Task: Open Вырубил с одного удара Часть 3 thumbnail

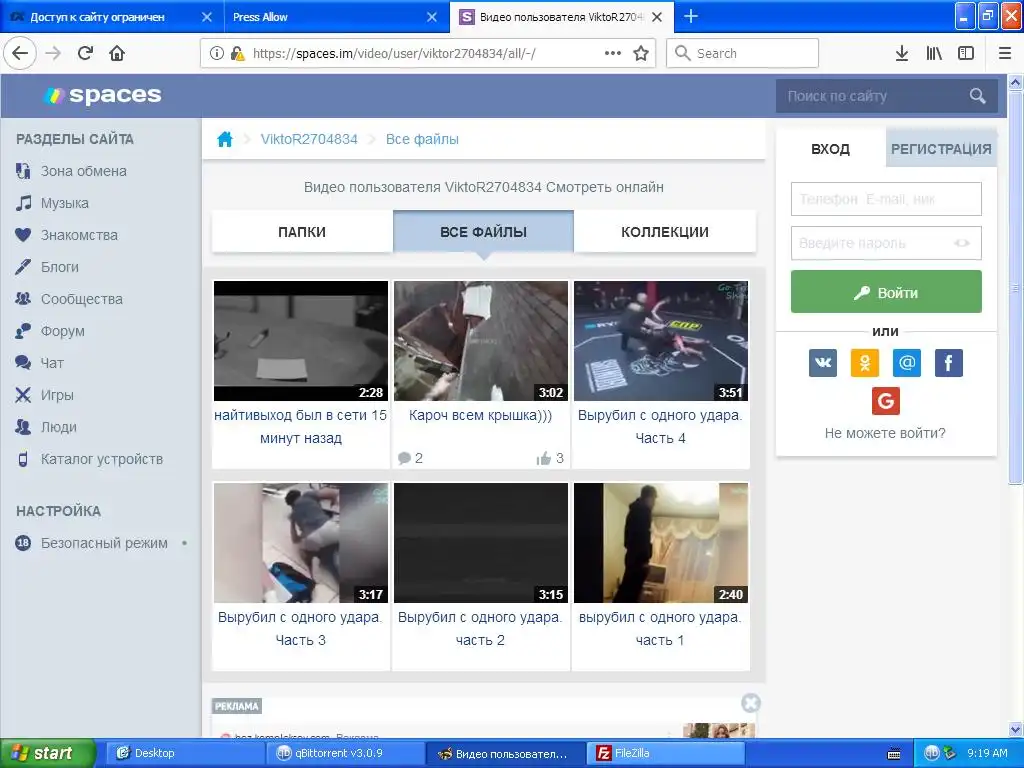Action: pos(301,543)
